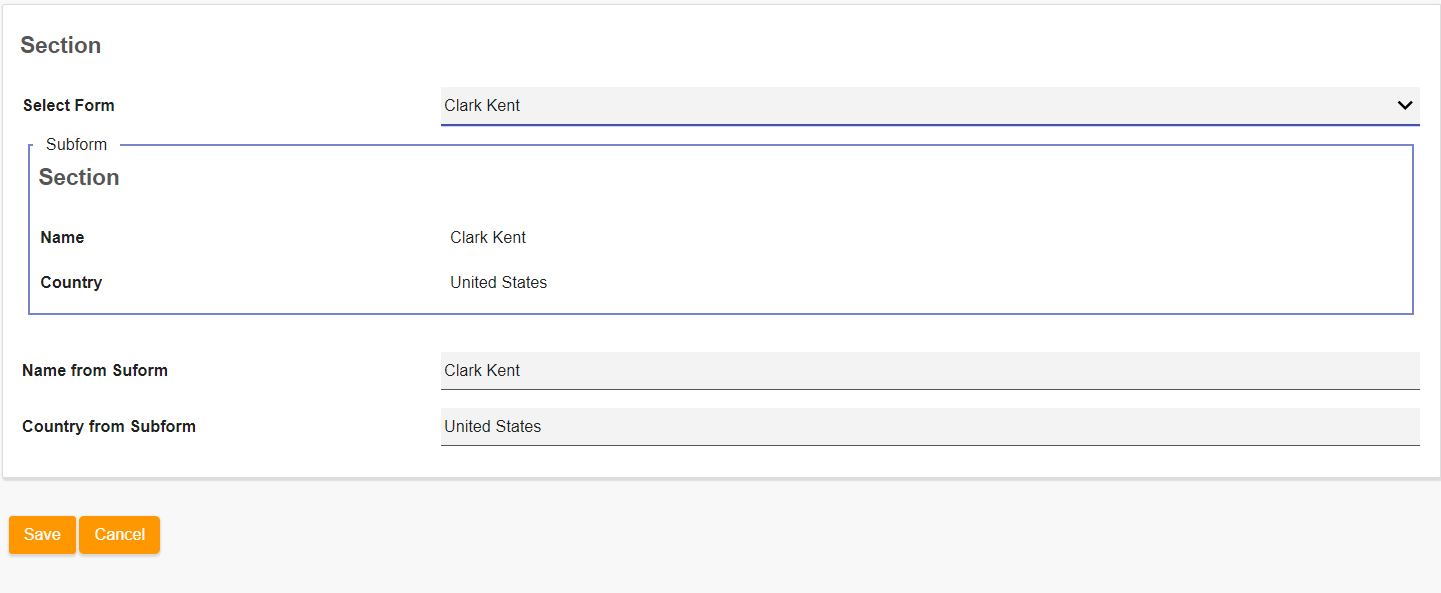Expand the Select Form dropdown arrow
Image resolution: width=1441 pixels, height=593 pixels.
click(x=1404, y=105)
